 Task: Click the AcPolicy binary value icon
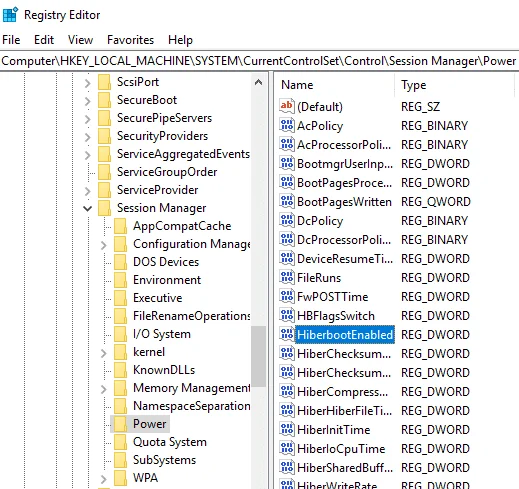[x=287, y=125]
